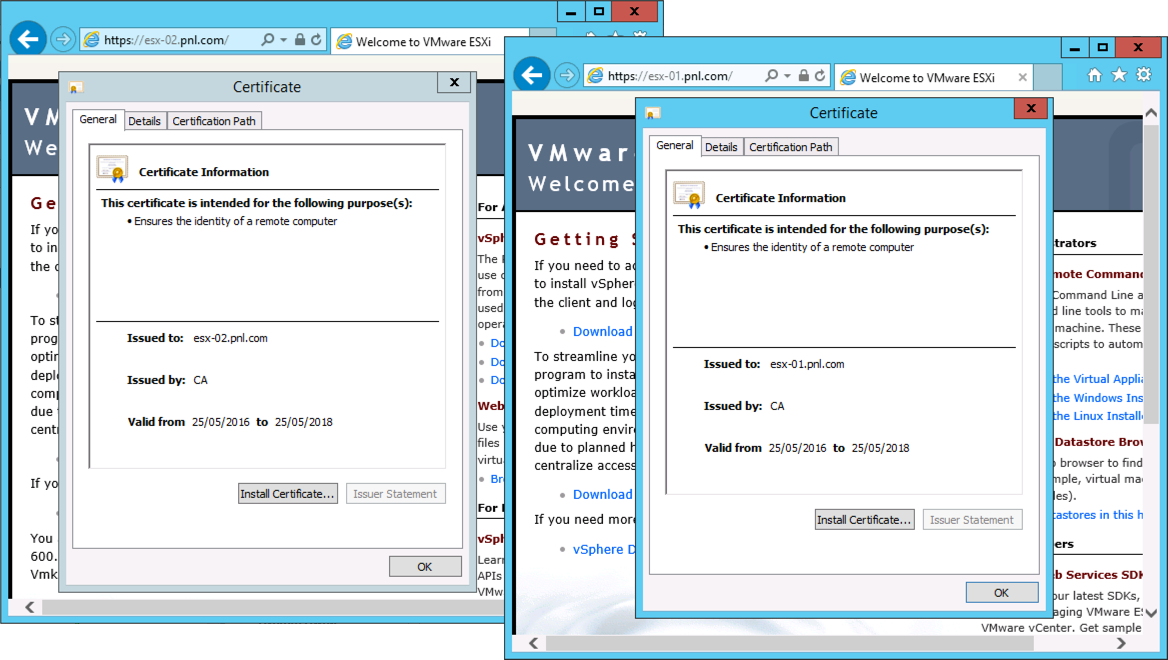The width and height of the screenshot is (1168, 660).
Task: Maximize the esx-01 browser window
Action: 1103,47
